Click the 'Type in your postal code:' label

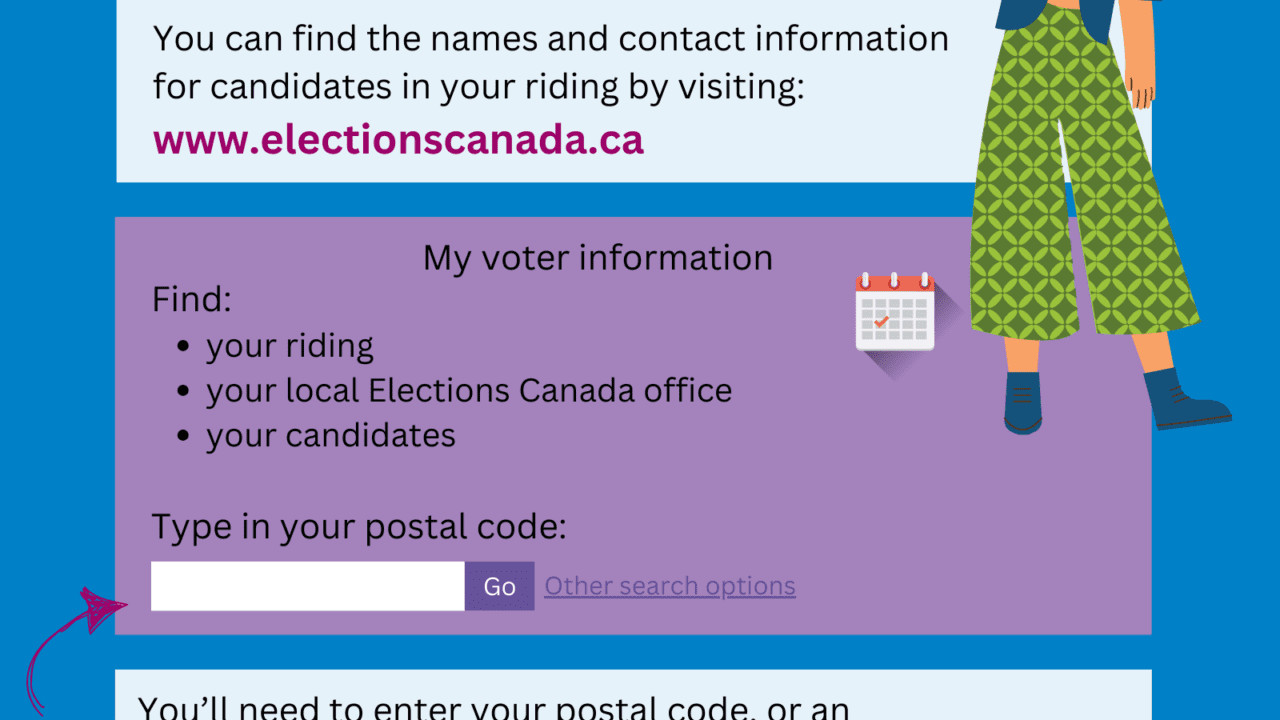[x=359, y=526]
